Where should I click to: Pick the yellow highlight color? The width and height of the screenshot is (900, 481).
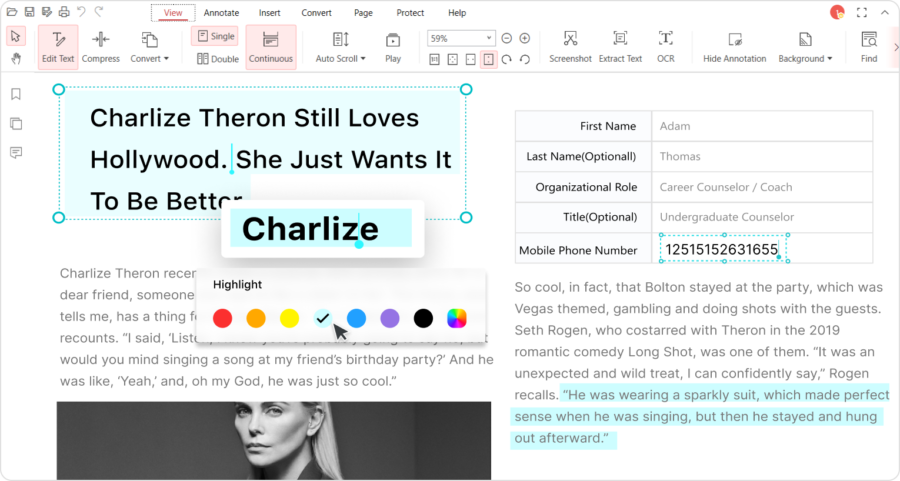point(289,318)
